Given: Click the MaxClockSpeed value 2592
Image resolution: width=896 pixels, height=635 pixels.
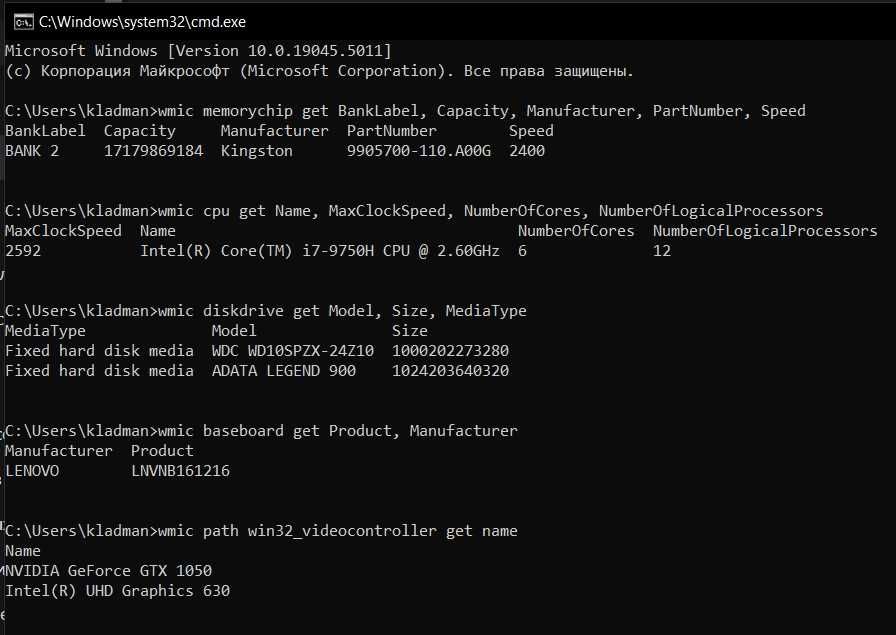Looking at the screenshot, I should 23,251.
